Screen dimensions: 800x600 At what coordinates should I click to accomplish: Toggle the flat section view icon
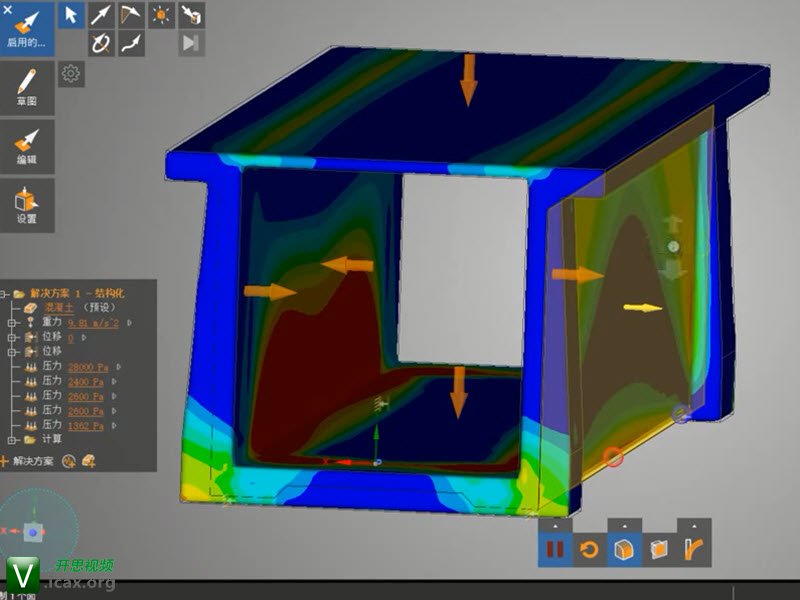click(659, 549)
